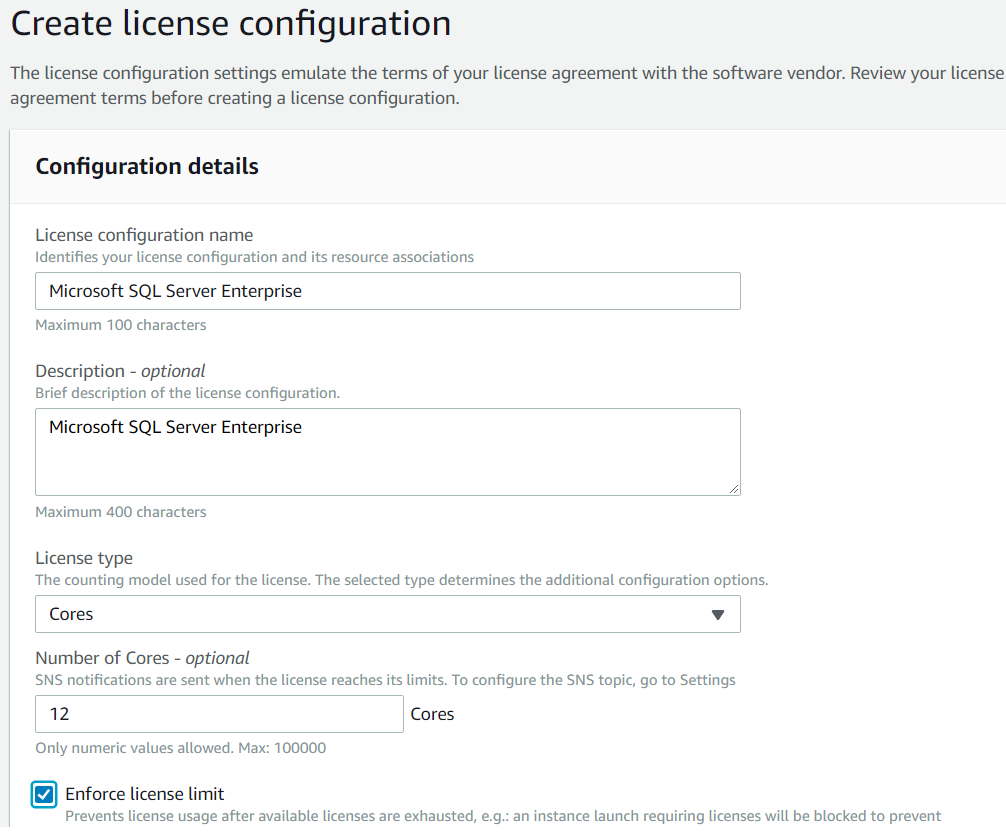
Task: Click the "Enforce license limit" label text
Action: tap(145, 794)
